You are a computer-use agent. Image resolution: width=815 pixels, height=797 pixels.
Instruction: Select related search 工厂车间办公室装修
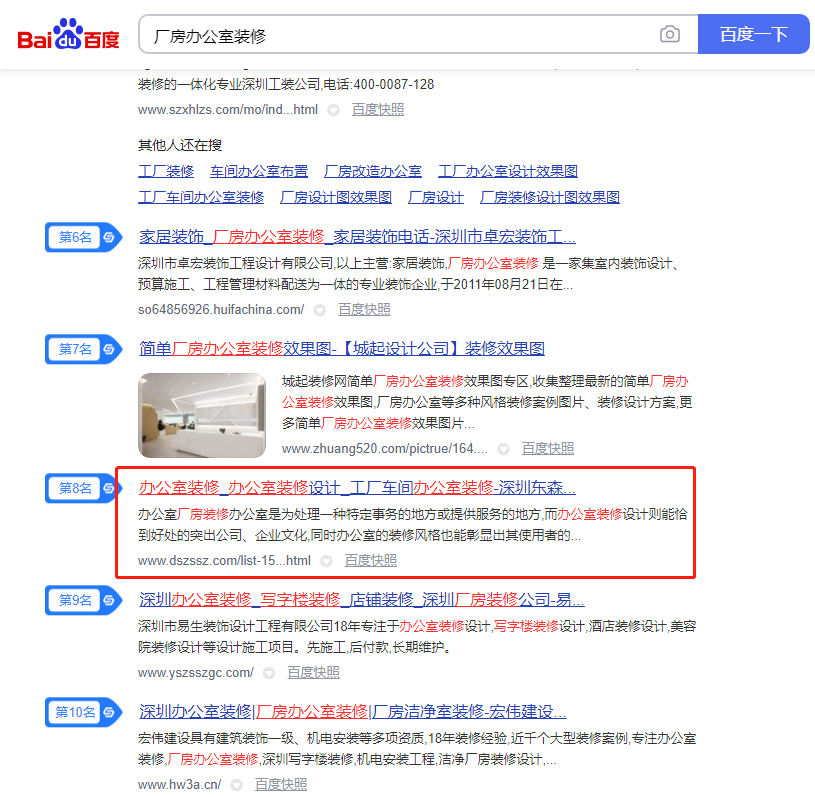201,197
